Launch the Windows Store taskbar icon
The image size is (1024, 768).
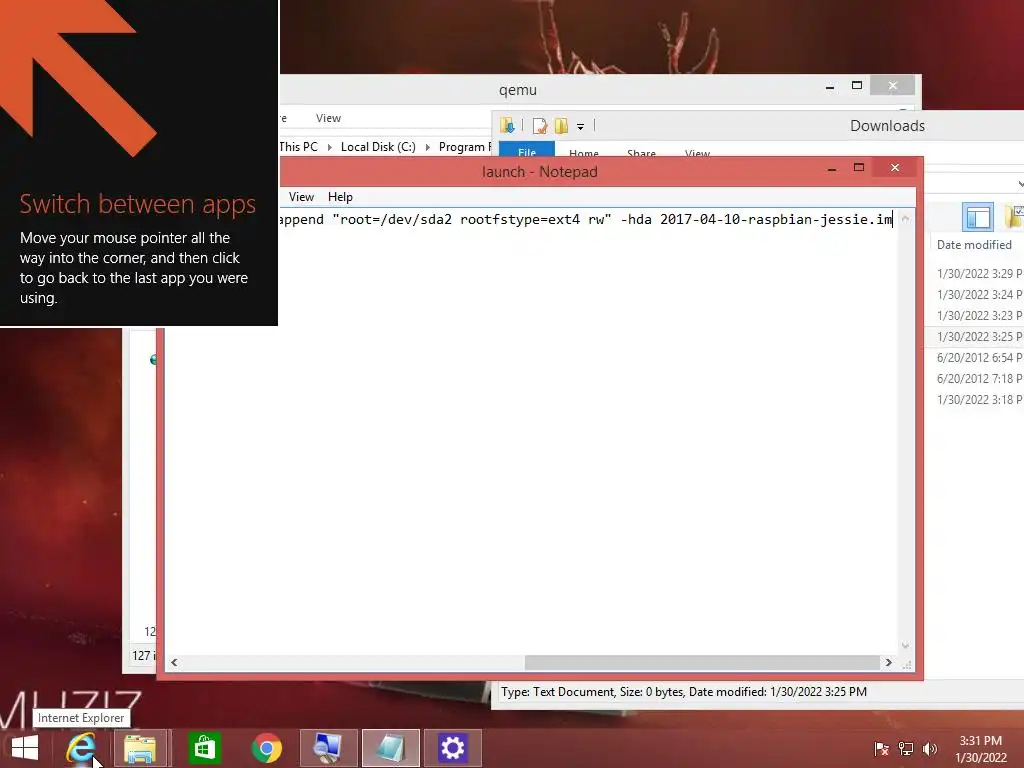pyautogui.click(x=204, y=748)
